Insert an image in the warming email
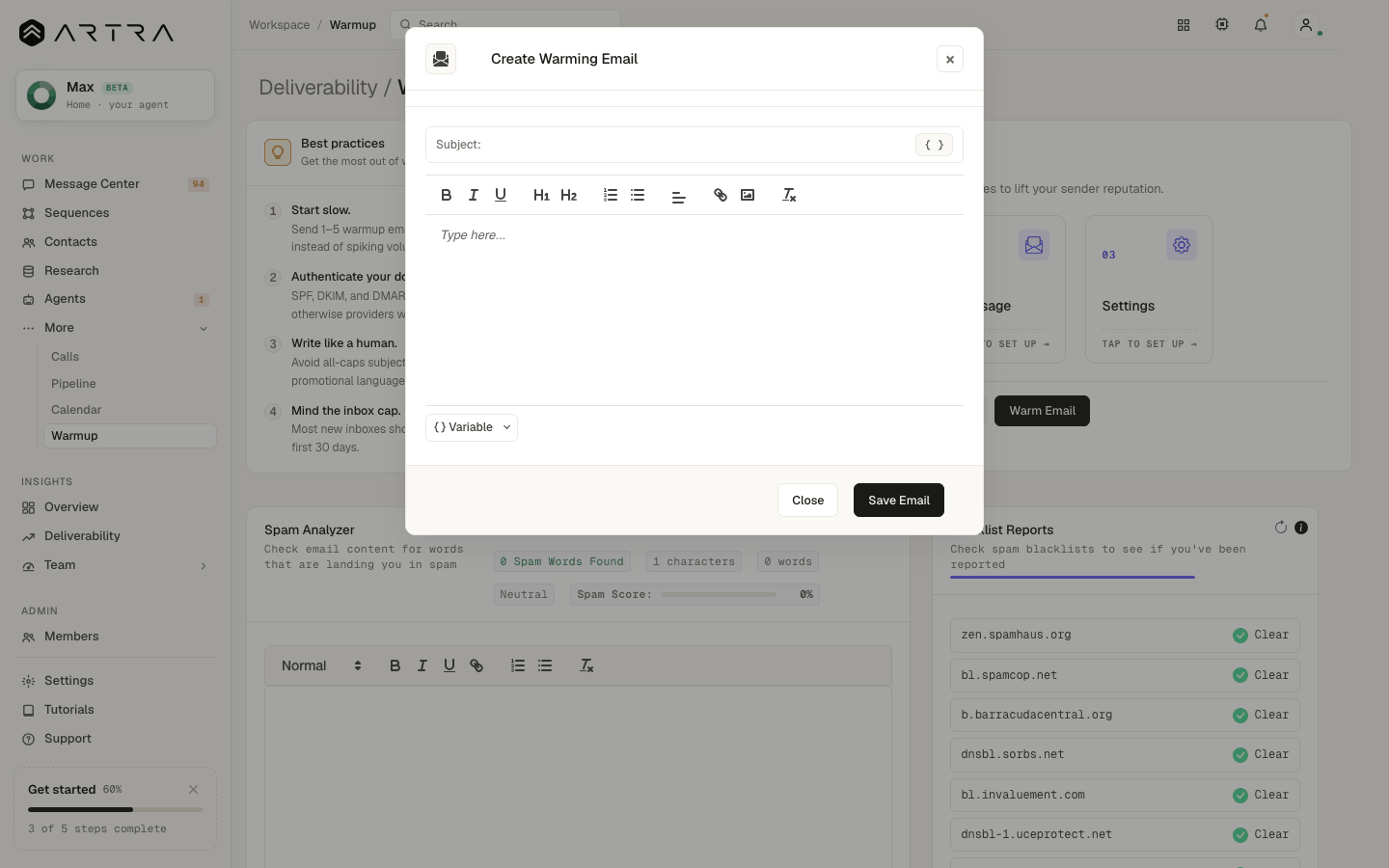This screenshot has width=1389, height=868. [x=748, y=195]
